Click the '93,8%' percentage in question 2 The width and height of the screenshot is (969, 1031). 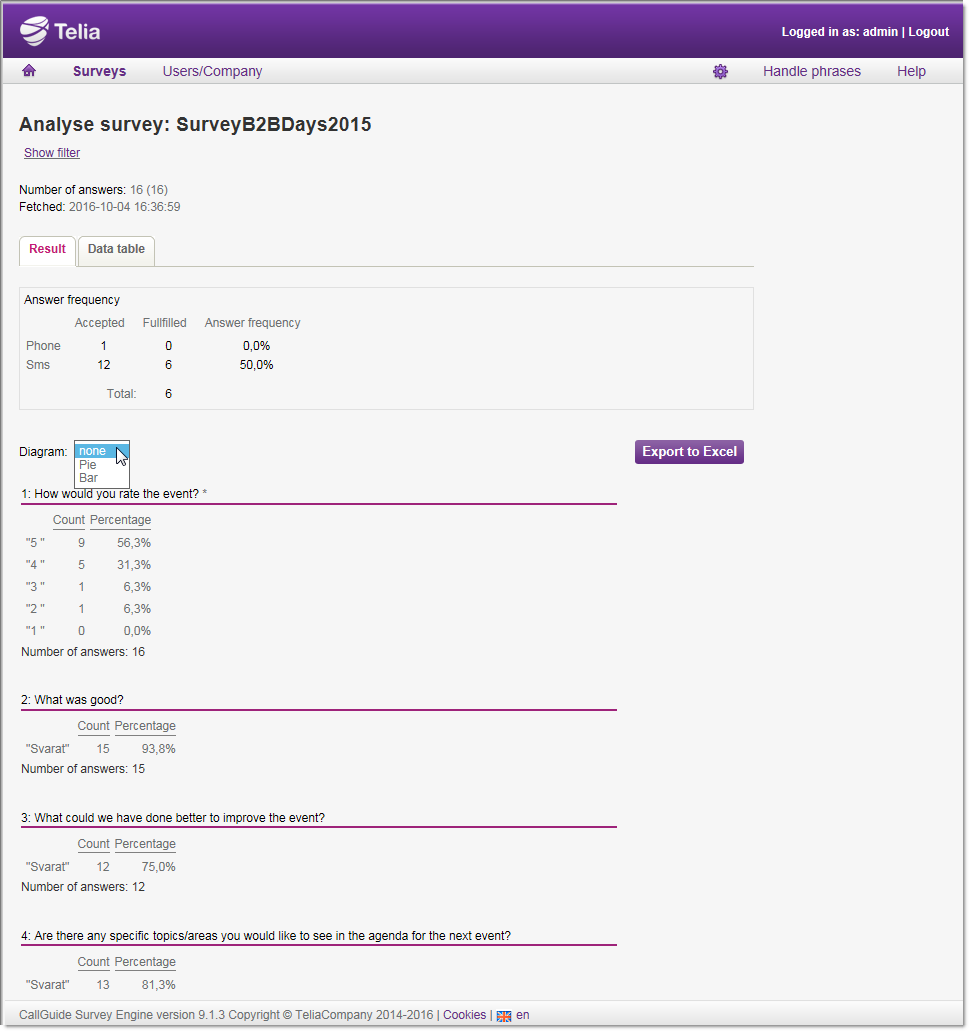158,749
